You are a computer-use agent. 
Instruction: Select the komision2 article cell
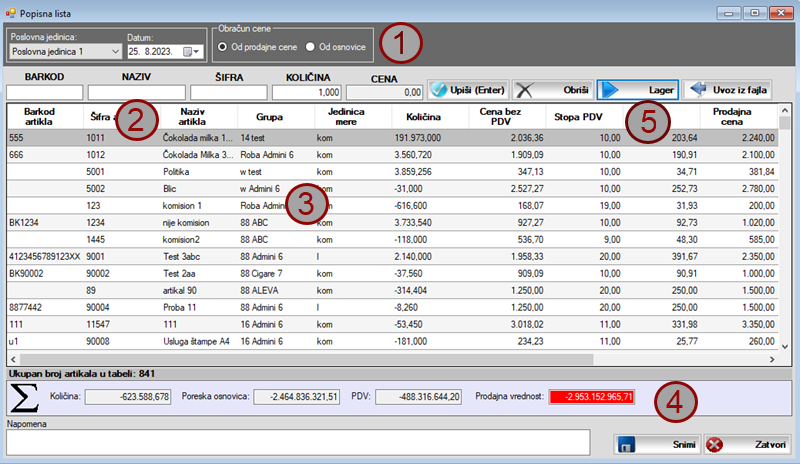pos(199,239)
